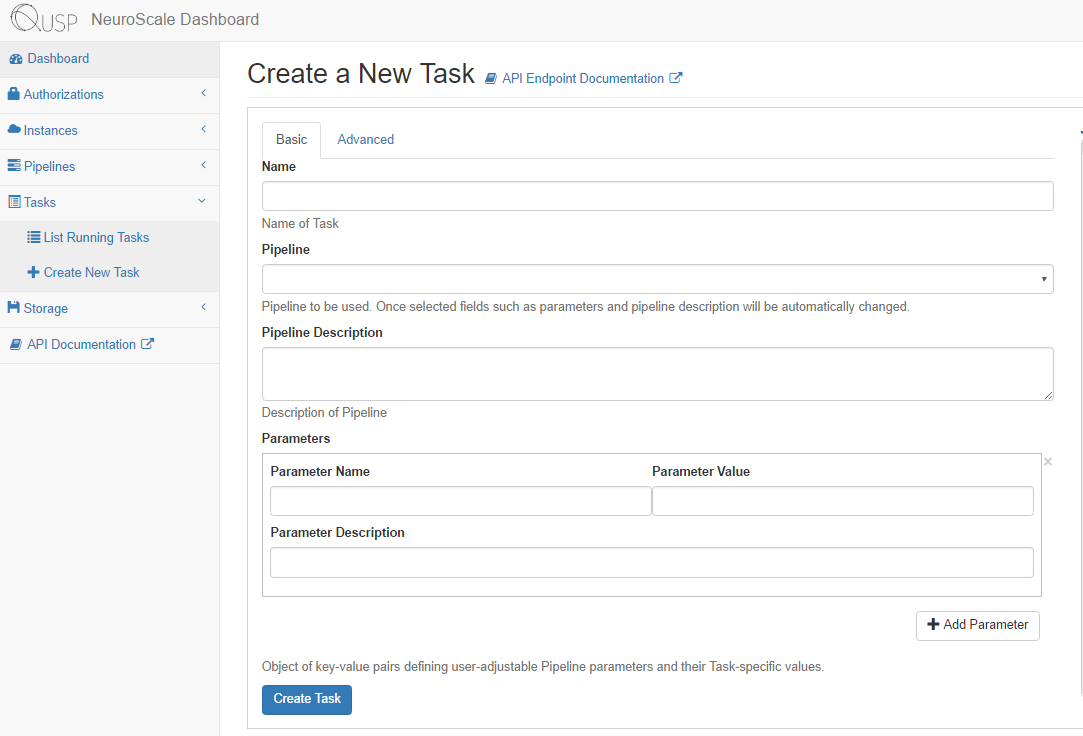The image size is (1083, 736).
Task: Expand the Storage menu chevron
Action: 204,307
